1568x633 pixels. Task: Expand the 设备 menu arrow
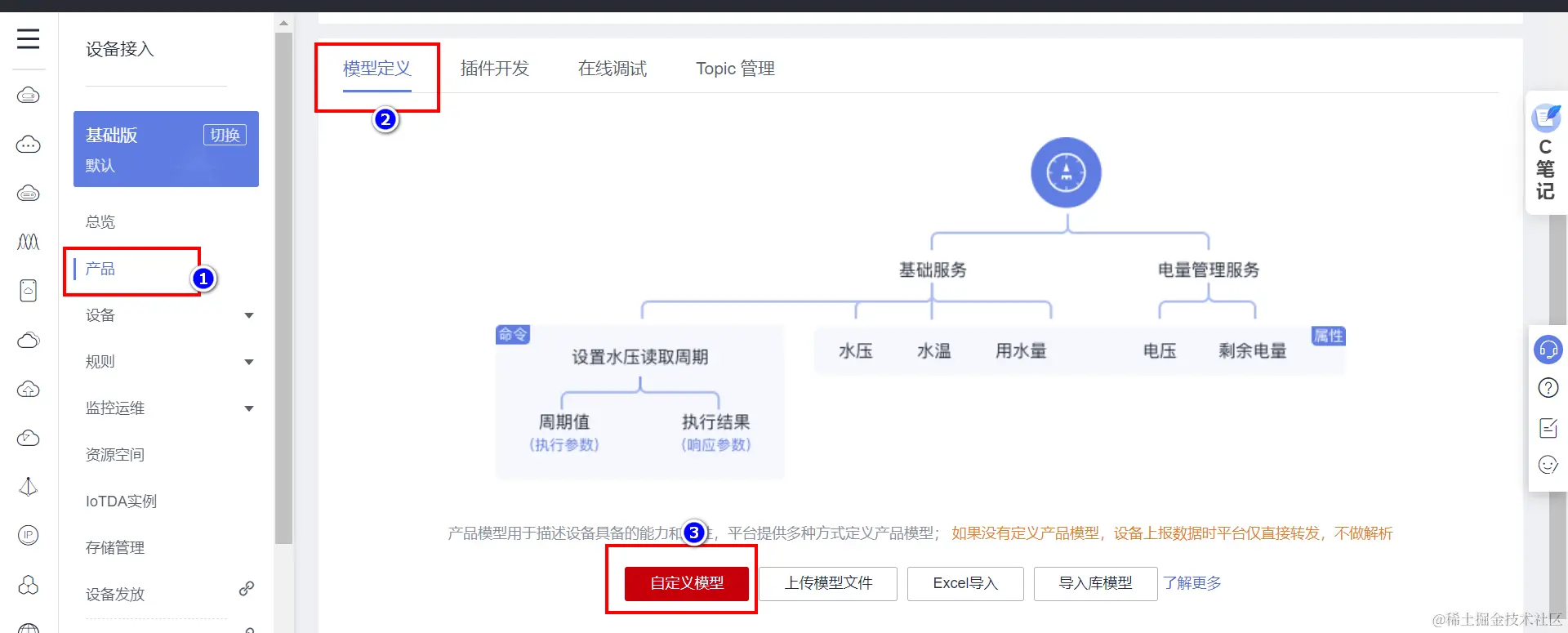click(x=249, y=315)
